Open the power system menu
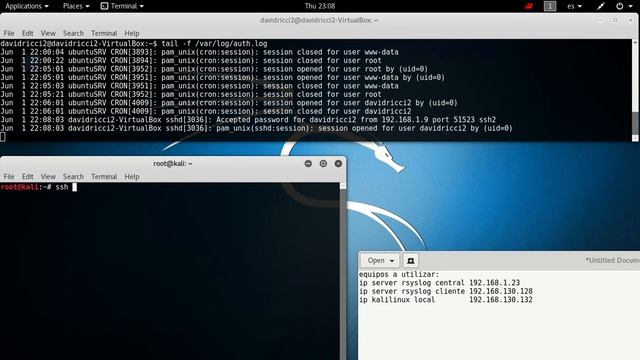Viewport: 640px width, 360px height. [624, 6]
